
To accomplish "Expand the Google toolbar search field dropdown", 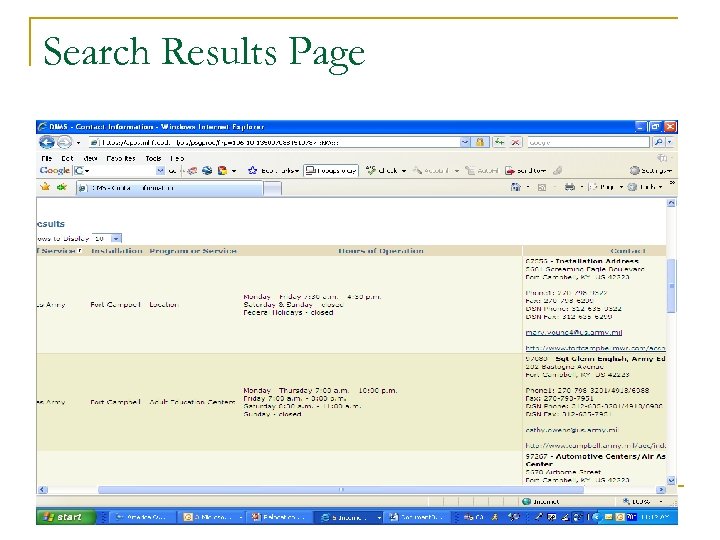I will point(160,170).
